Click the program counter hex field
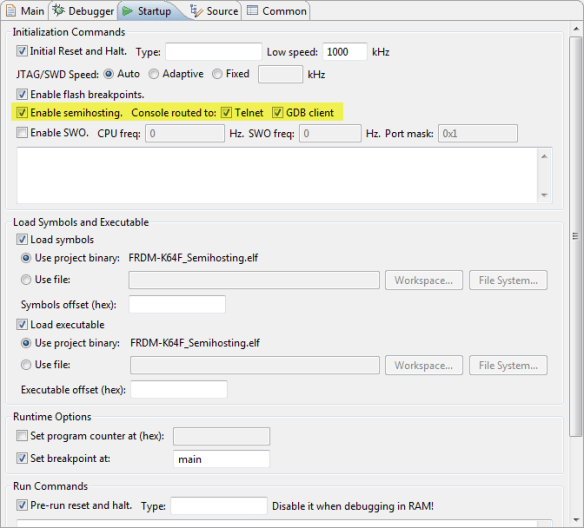 [x=221, y=436]
